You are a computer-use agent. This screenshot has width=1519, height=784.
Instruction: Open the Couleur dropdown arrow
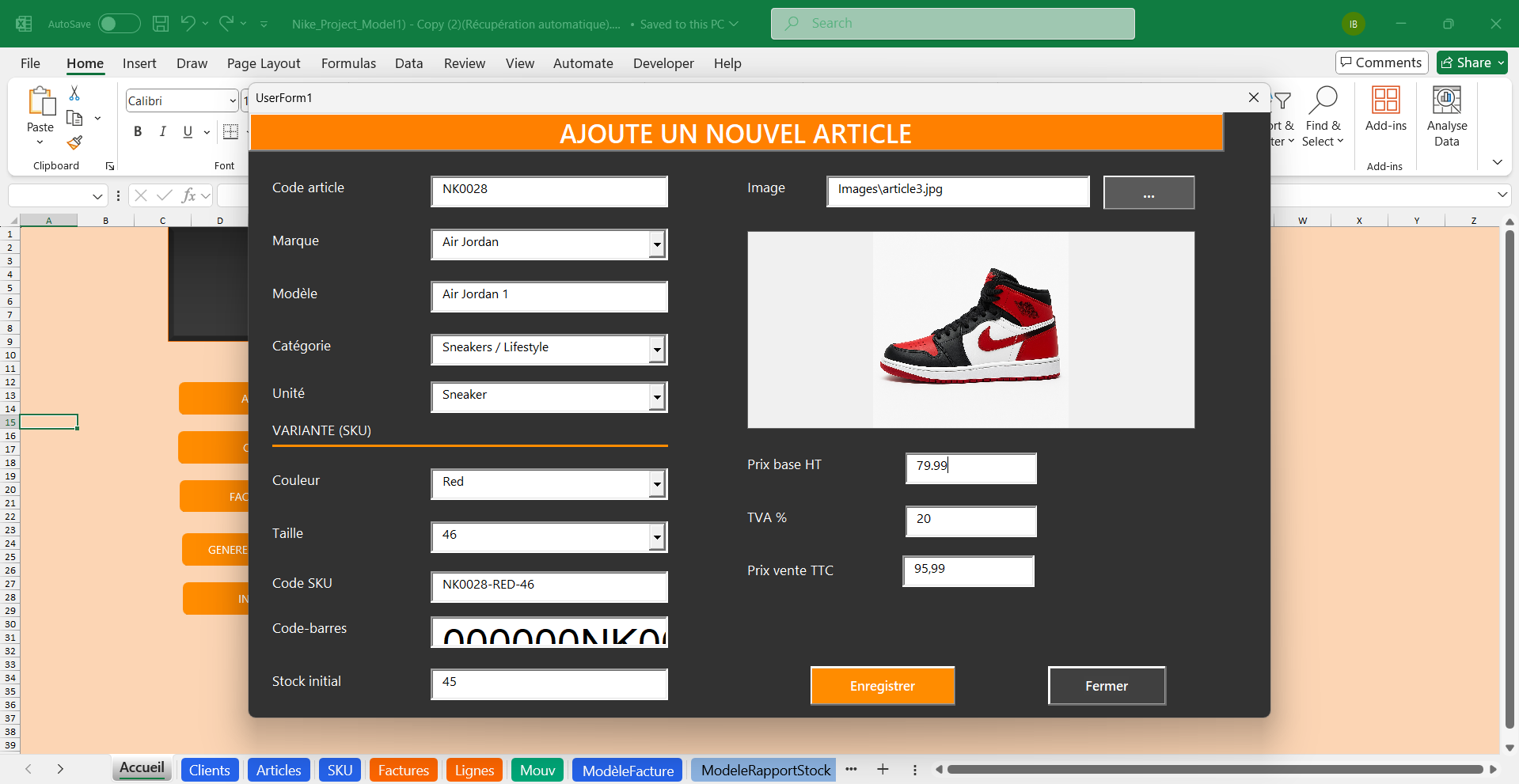pyautogui.click(x=656, y=484)
